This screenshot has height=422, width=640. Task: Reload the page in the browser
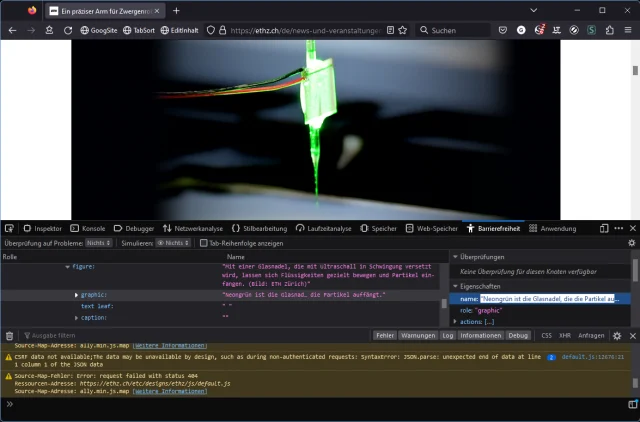67,31
